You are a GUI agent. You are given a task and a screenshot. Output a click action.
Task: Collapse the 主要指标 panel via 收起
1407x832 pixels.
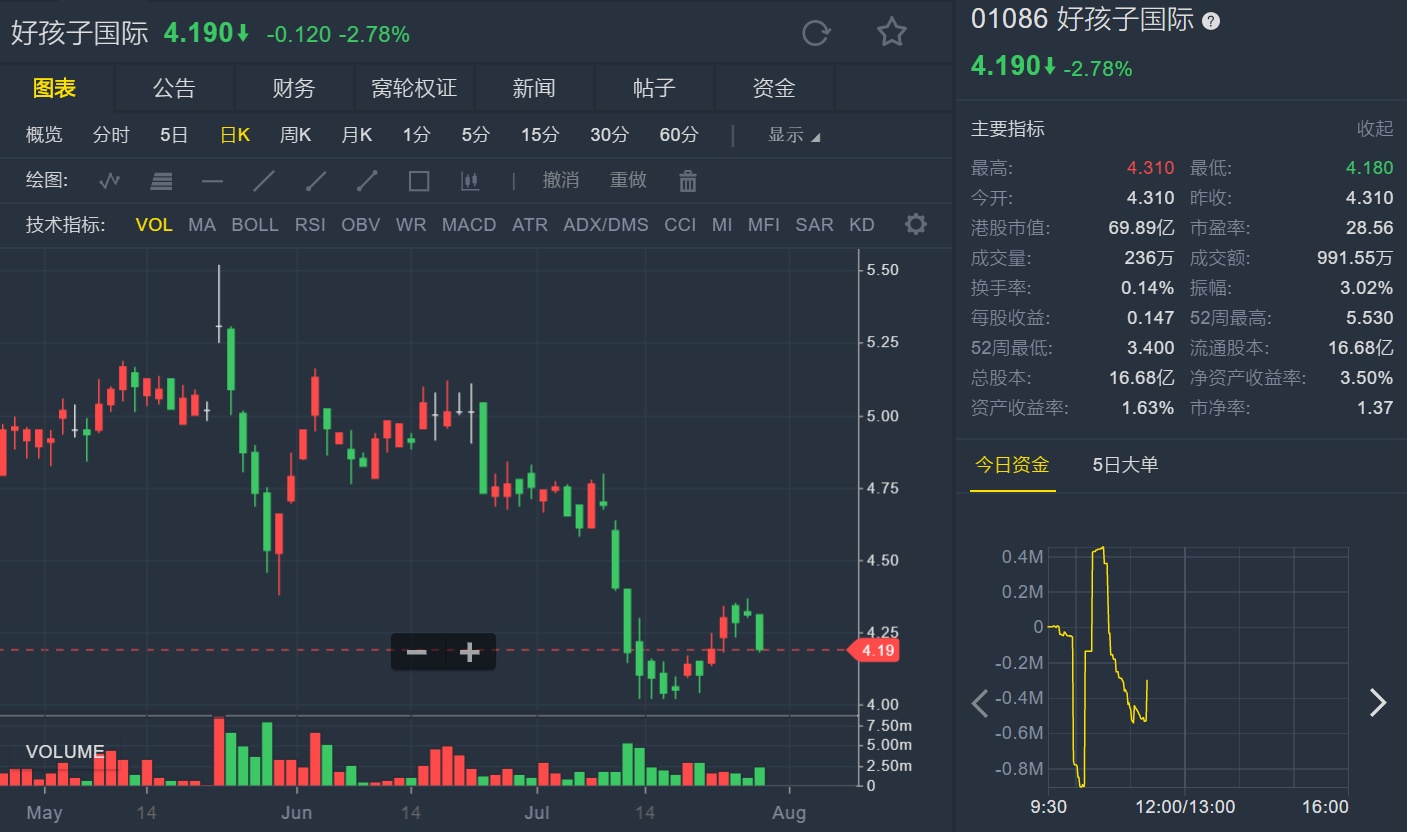[x=1374, y=129]
